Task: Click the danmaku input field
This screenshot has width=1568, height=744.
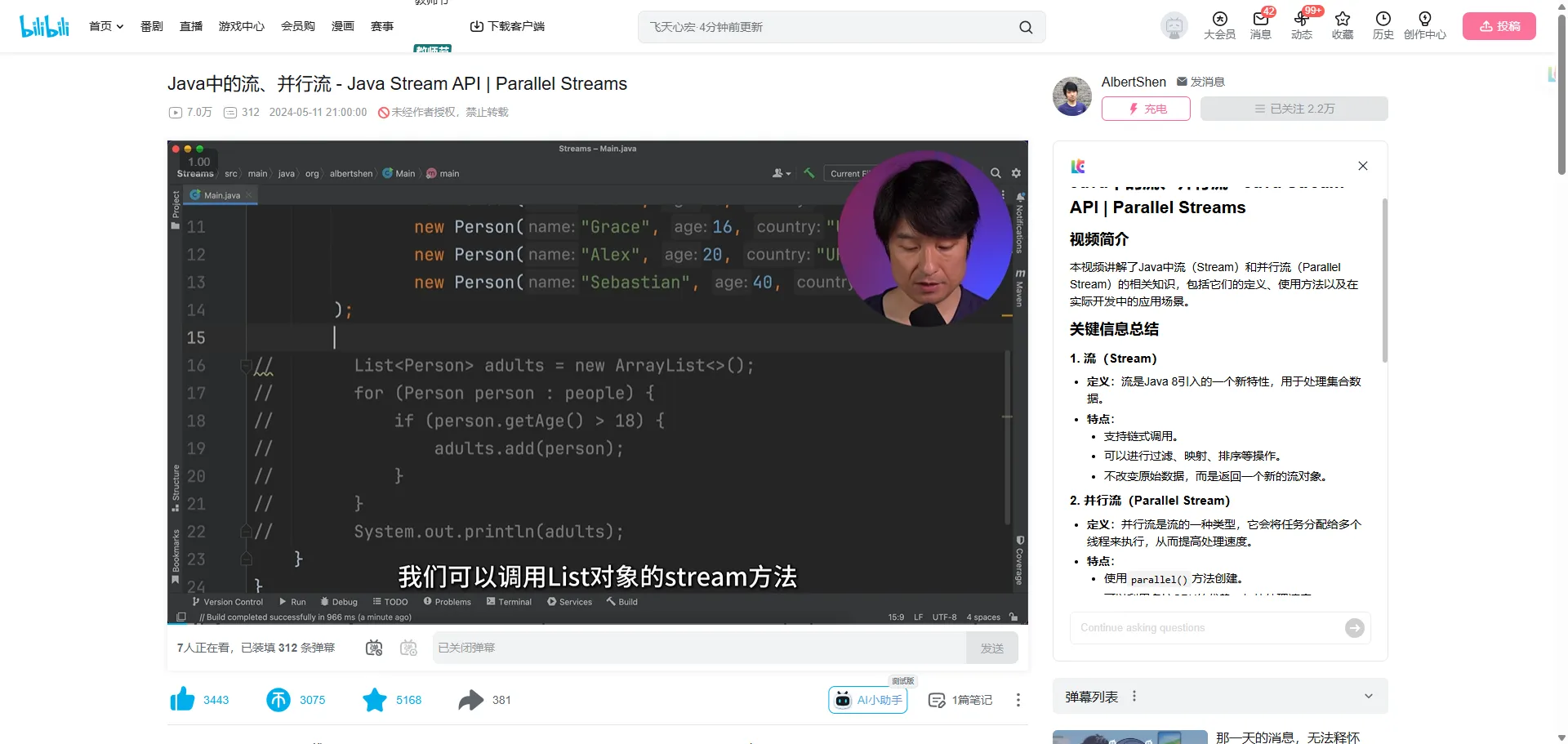Action: pos(699,648)
